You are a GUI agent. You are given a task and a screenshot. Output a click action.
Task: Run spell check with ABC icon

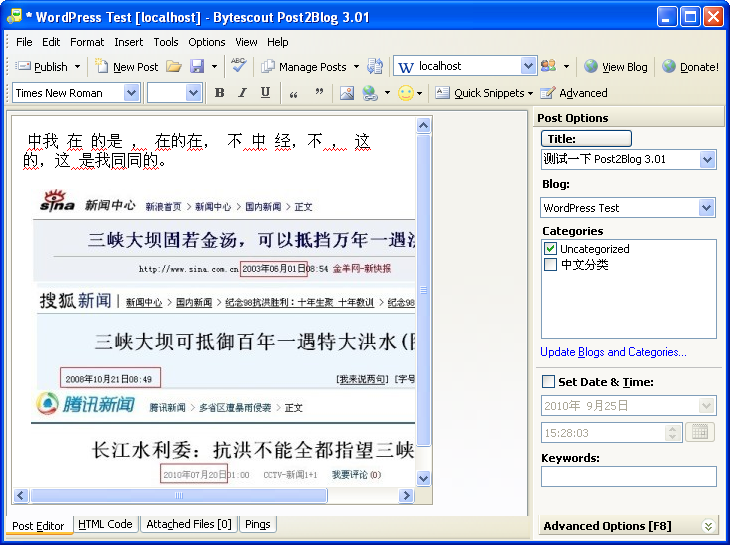tap(238, 66)
